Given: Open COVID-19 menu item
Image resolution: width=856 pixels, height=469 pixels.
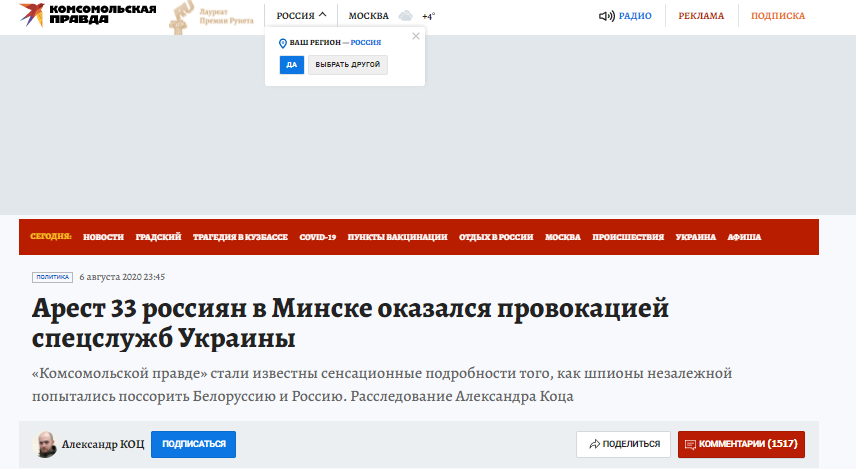Looking at the screenshot, I should [x=318, y=237].
